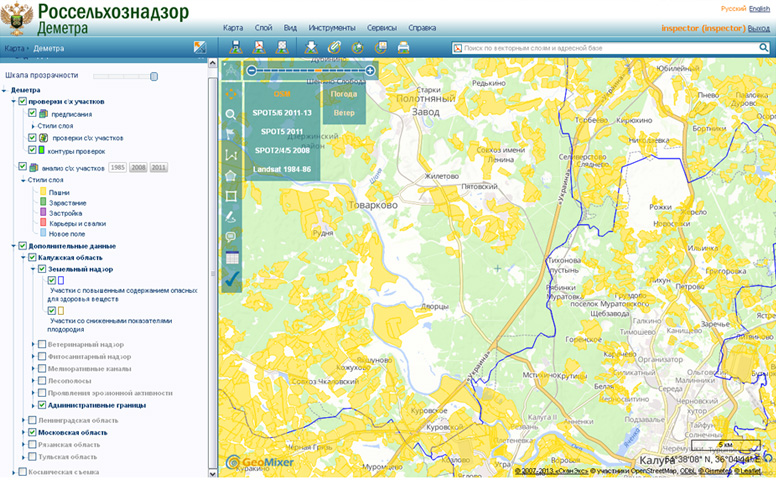Click the paperclip globe link icon
The width and height of the screenshot is (776, 480).
tap(334, 48)
